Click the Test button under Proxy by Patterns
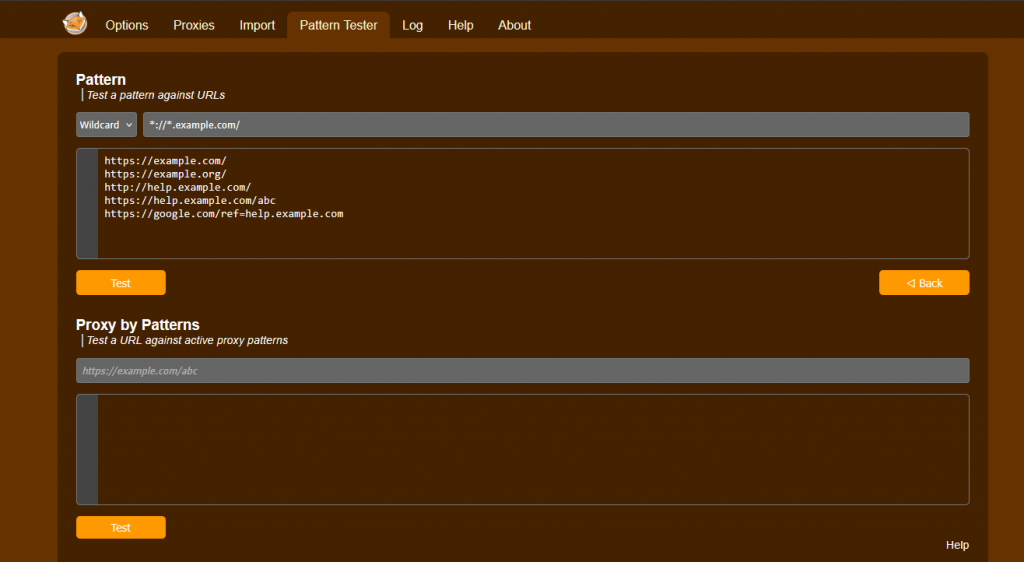This screenshot has width=1024, height=562. pyautogui.click(x=121, y=527)
